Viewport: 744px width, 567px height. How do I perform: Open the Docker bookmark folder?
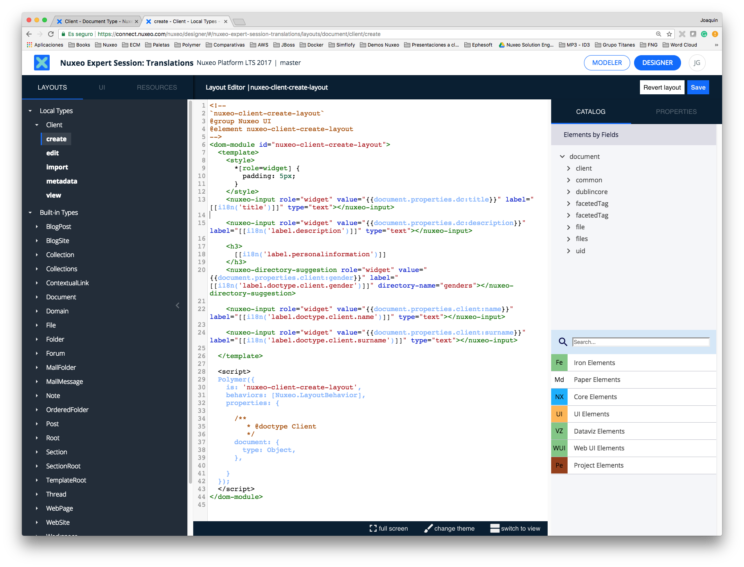point(311,45)
